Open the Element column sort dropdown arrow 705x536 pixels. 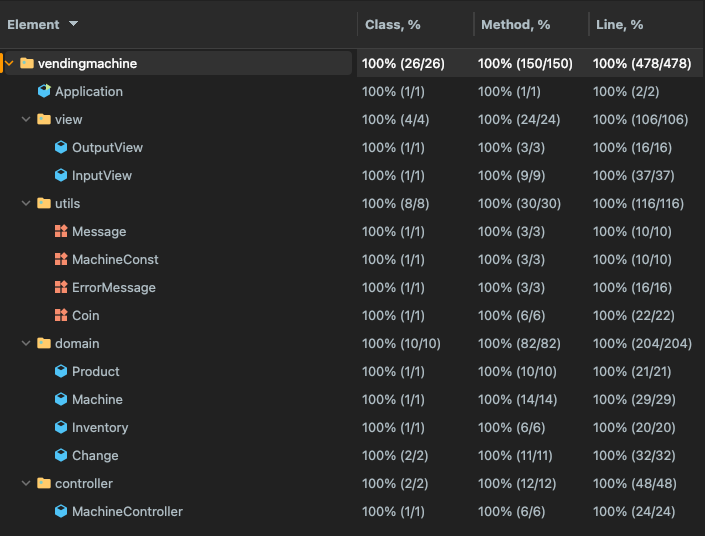[74, 24]
